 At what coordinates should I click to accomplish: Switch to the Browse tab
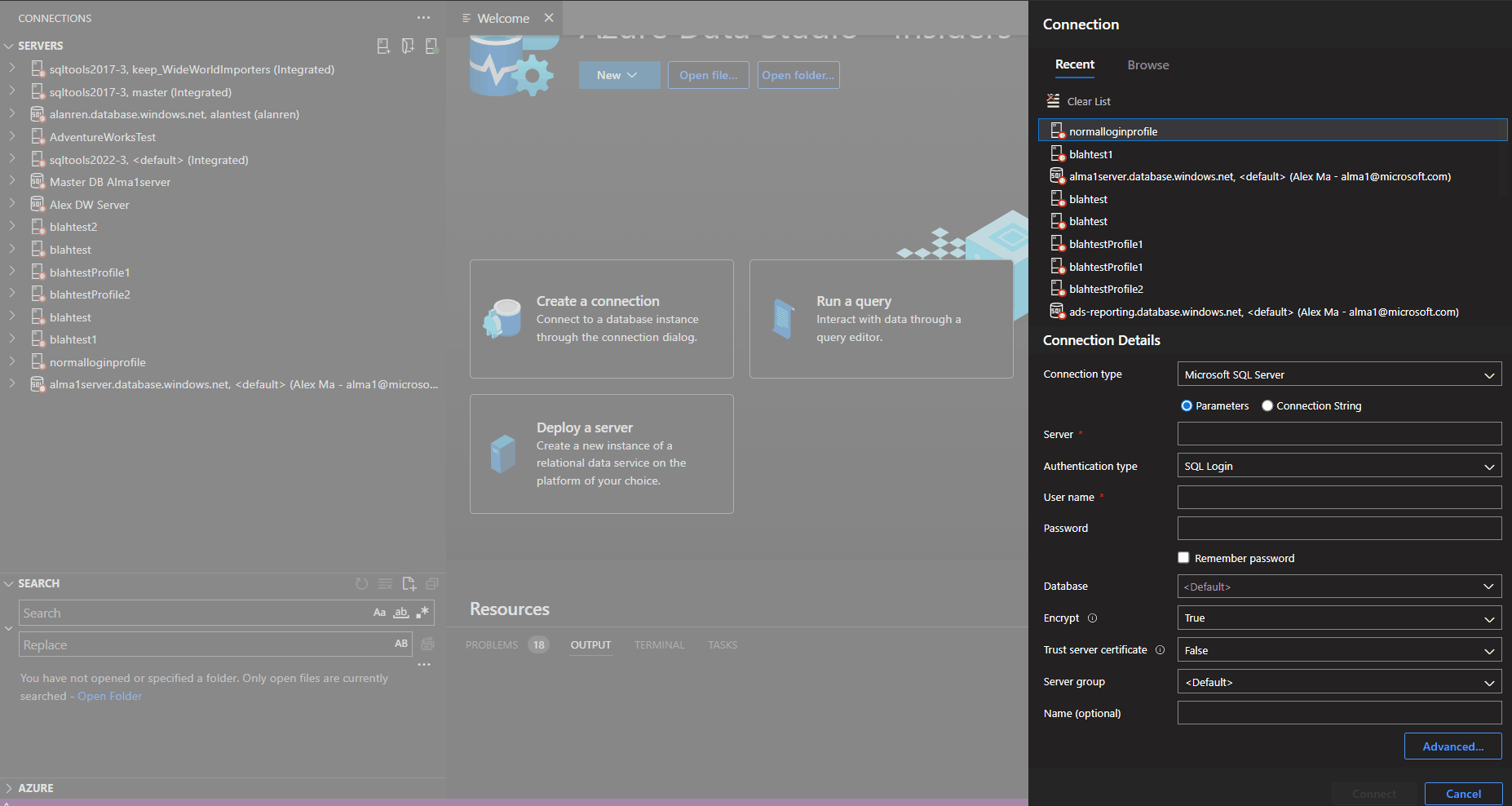pos(1147,64)
